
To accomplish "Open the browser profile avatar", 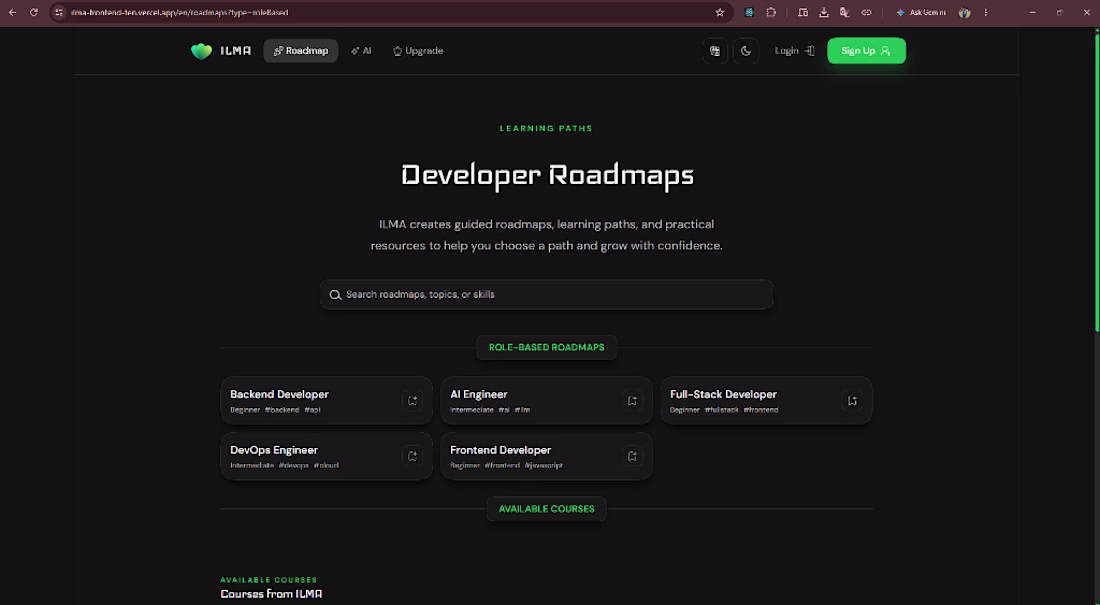I will [x=965, y=12].
